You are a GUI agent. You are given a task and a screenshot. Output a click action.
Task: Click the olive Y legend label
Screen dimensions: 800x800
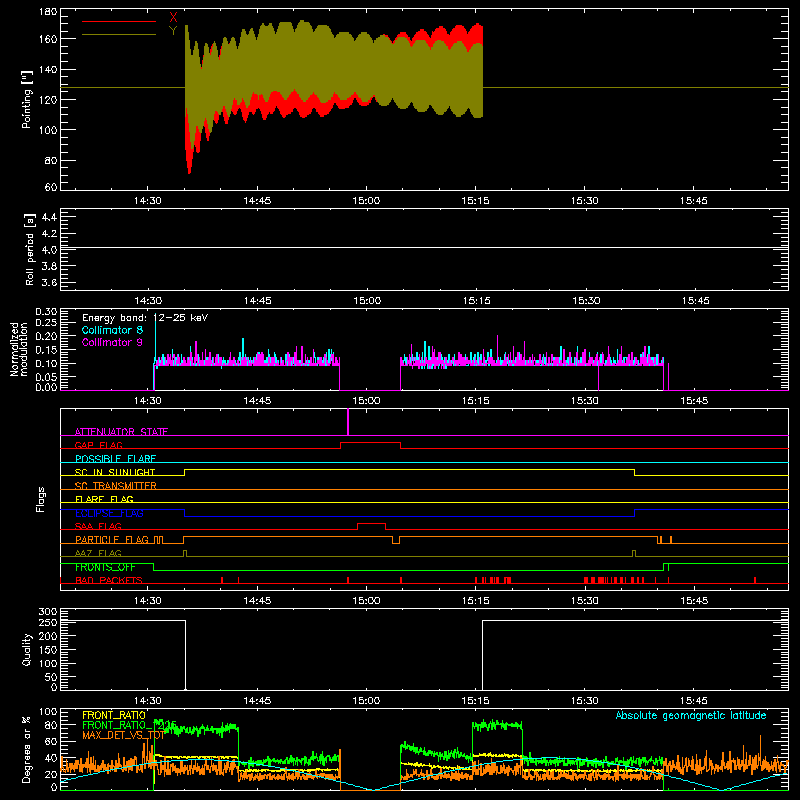173,31
